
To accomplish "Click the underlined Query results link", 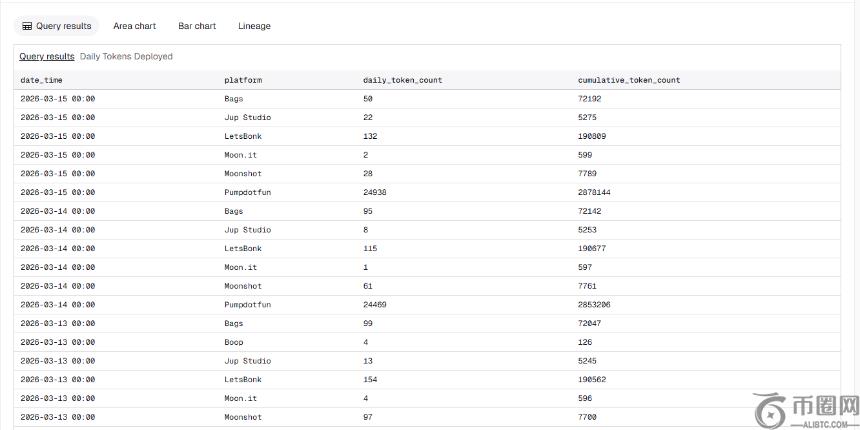I will click(x=46, y=57).
